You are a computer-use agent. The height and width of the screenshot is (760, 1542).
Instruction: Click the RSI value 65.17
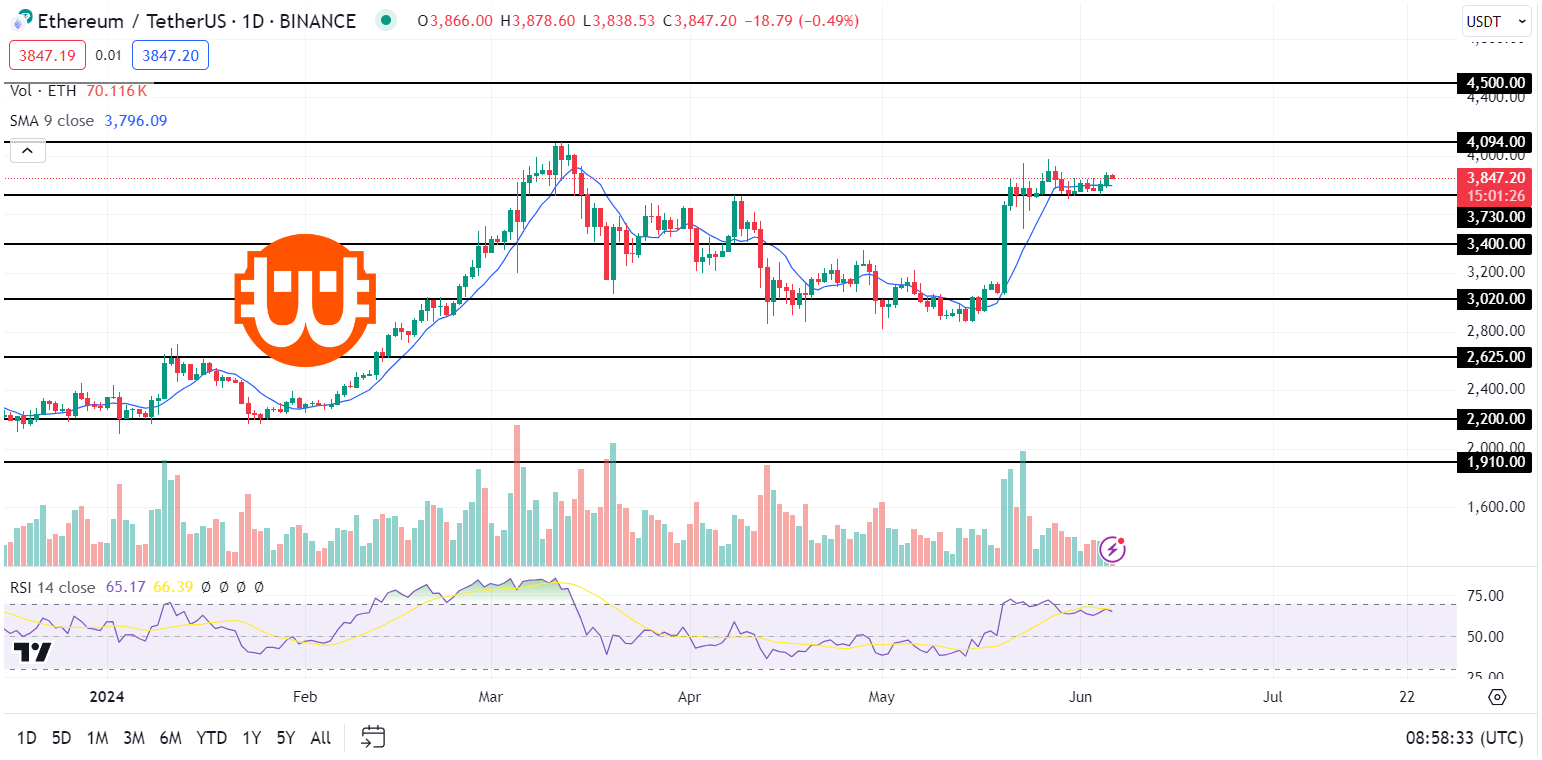[126, 587]
